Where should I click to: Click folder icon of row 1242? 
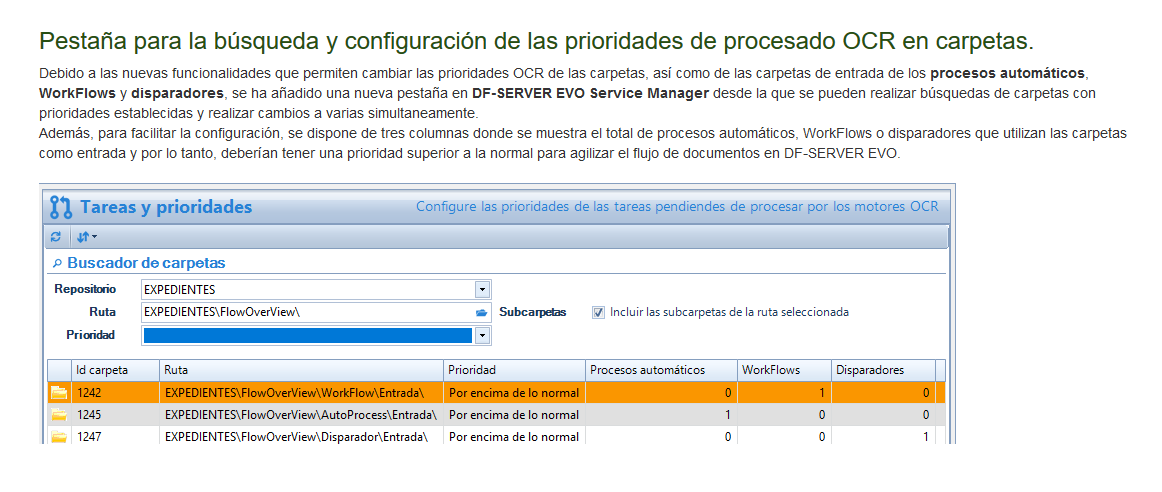(x=59, y=393)
